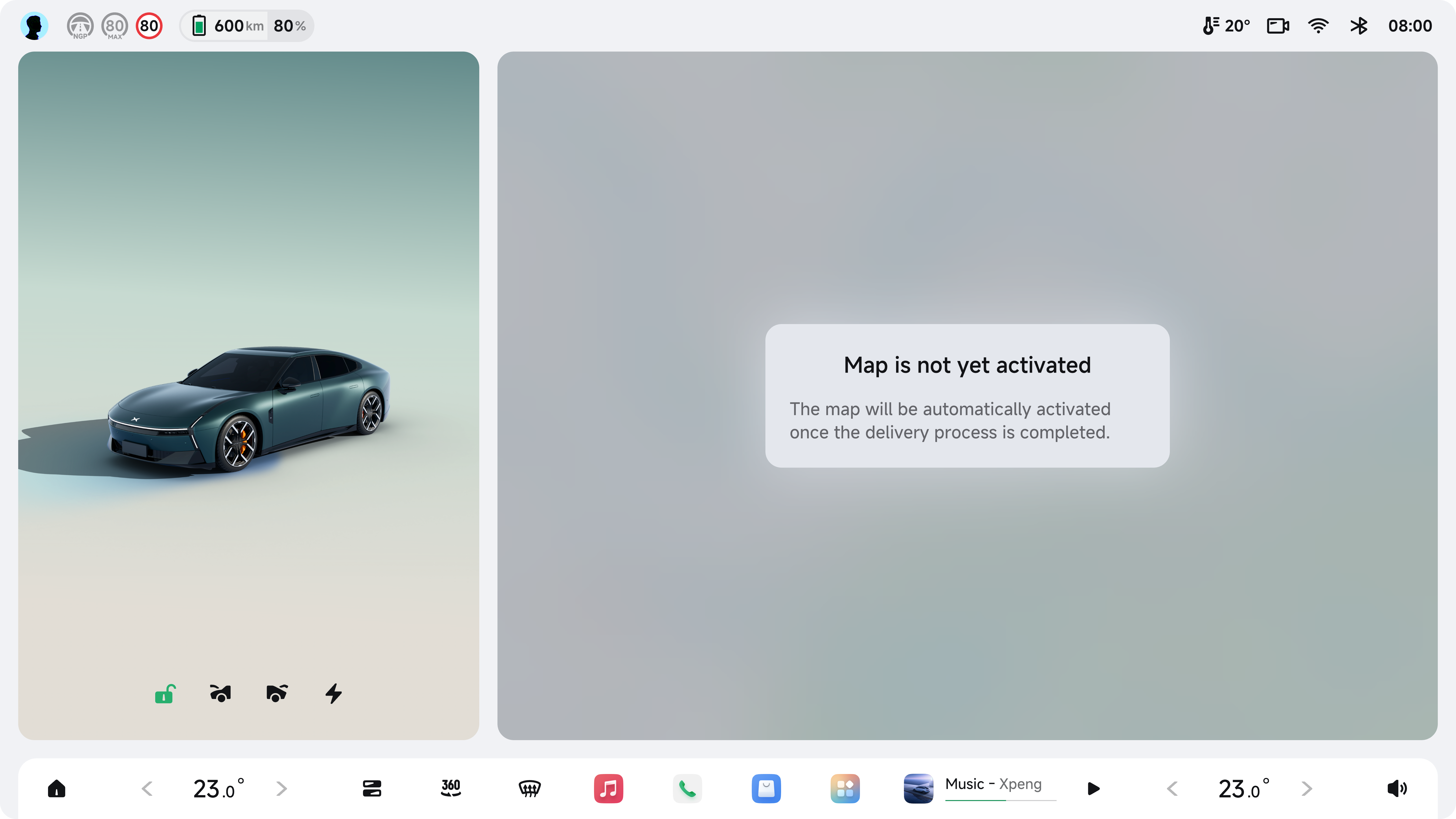Decrease driver side temperature
Image resolution: width=1456 pixels, height=819 pixels.
[x=147, y=788]
